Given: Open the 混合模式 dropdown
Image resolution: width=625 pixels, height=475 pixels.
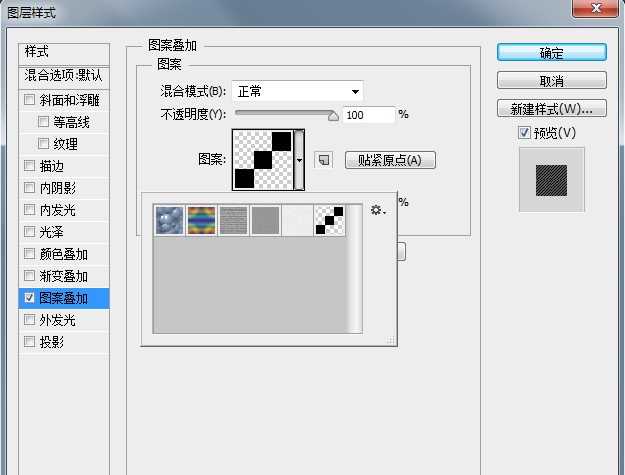Looking at the screenshot, I should (297, 92).
